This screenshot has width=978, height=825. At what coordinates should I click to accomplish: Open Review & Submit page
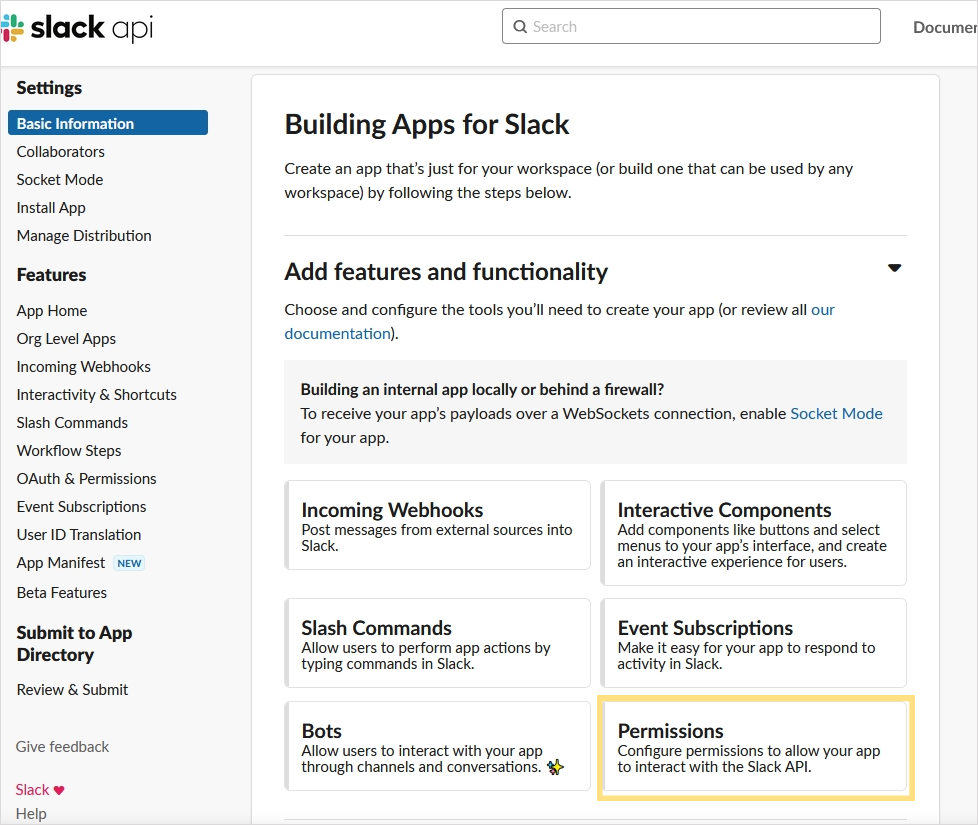72,690
